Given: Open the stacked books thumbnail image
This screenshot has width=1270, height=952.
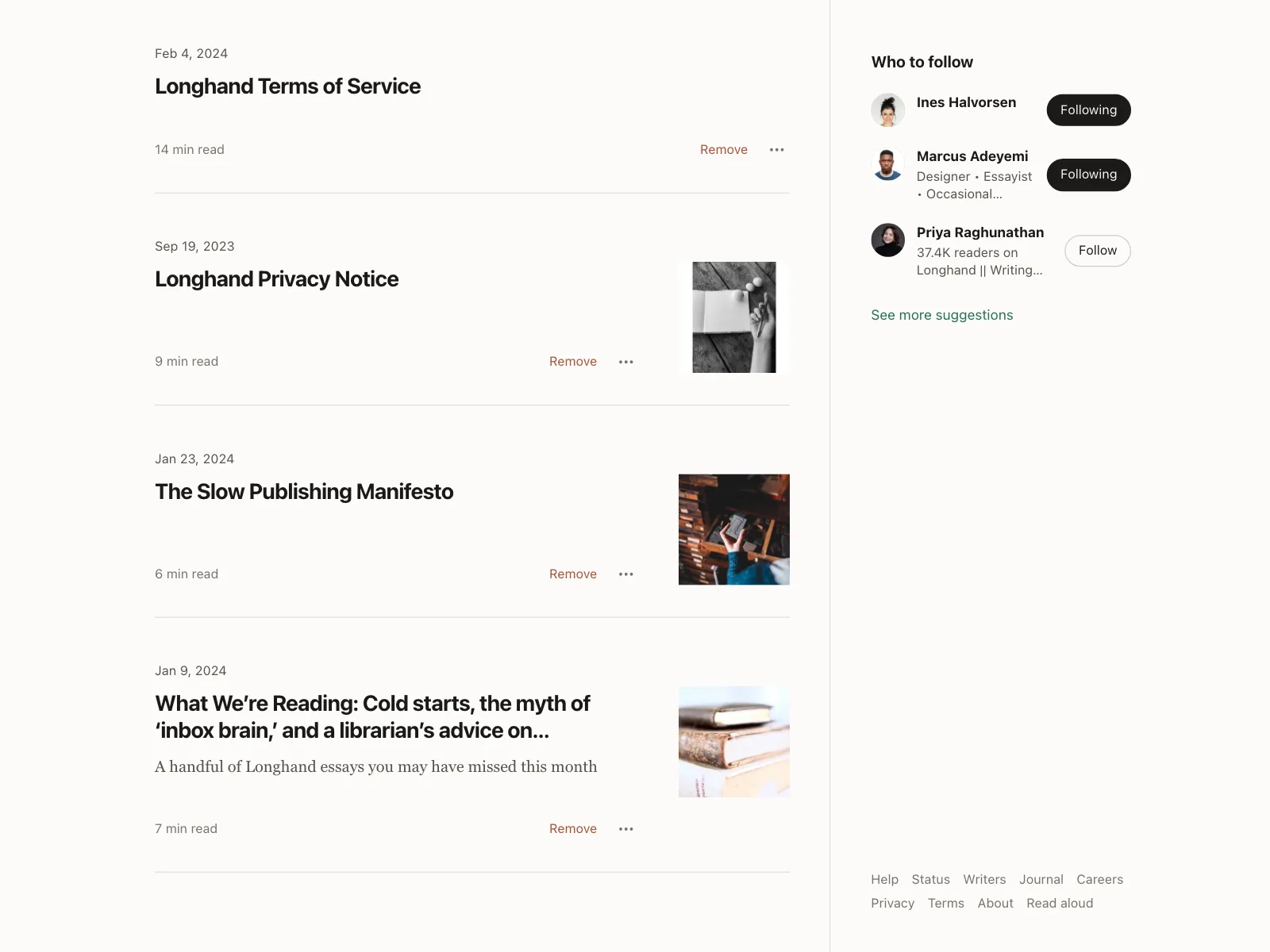Looking at the screenshot, I should click(733, 742).
